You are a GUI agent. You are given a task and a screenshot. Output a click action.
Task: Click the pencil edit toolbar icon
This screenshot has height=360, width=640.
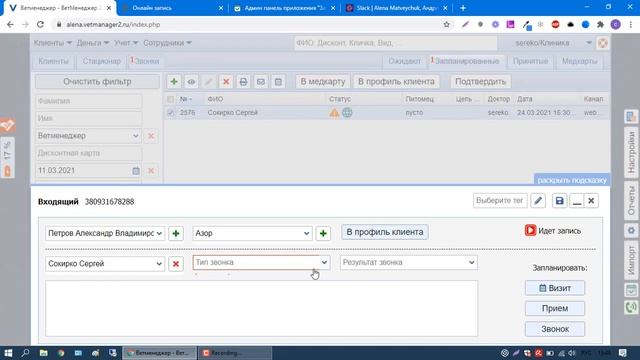(209, 82)
